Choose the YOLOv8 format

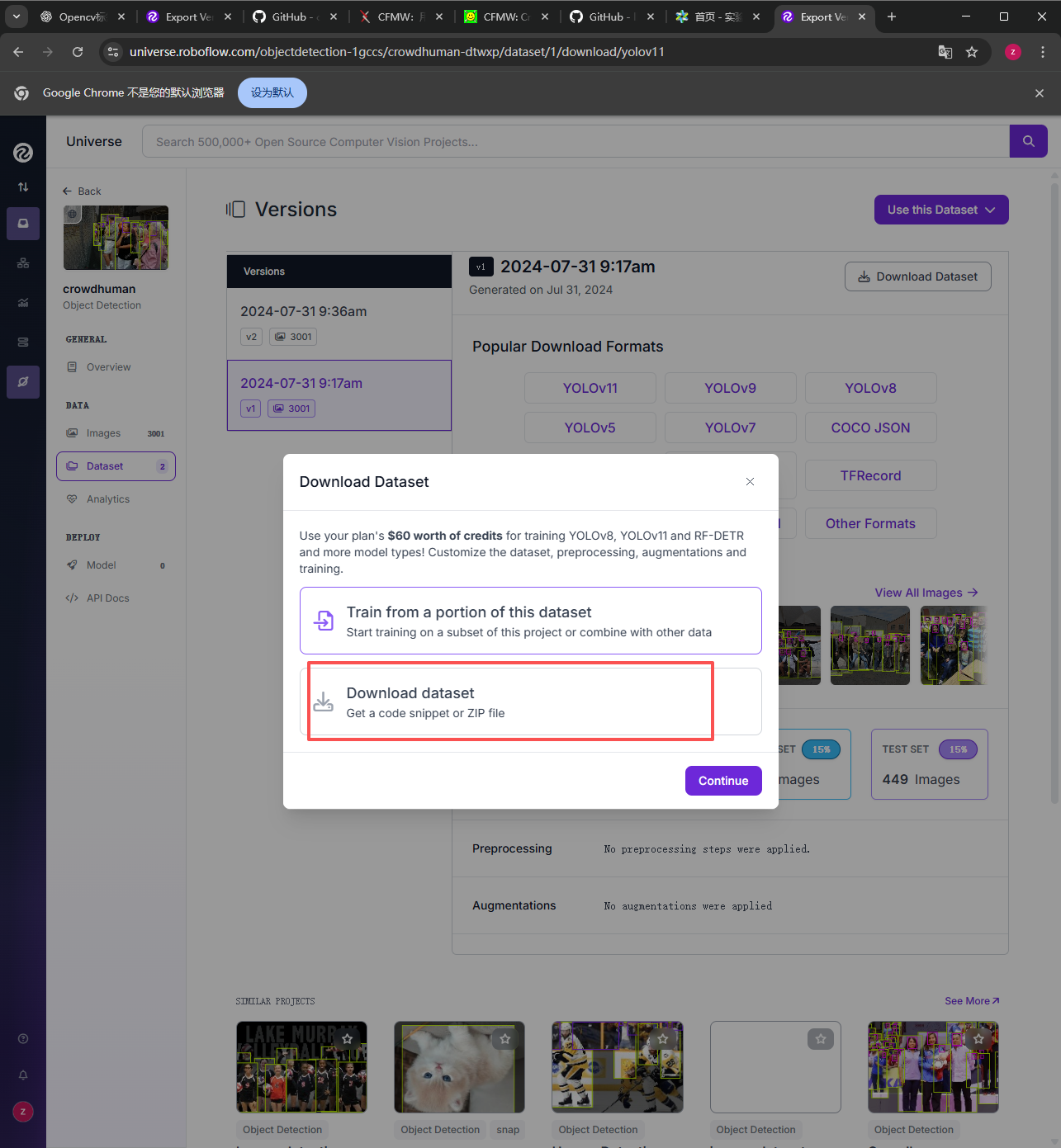(x=871, y=388)
